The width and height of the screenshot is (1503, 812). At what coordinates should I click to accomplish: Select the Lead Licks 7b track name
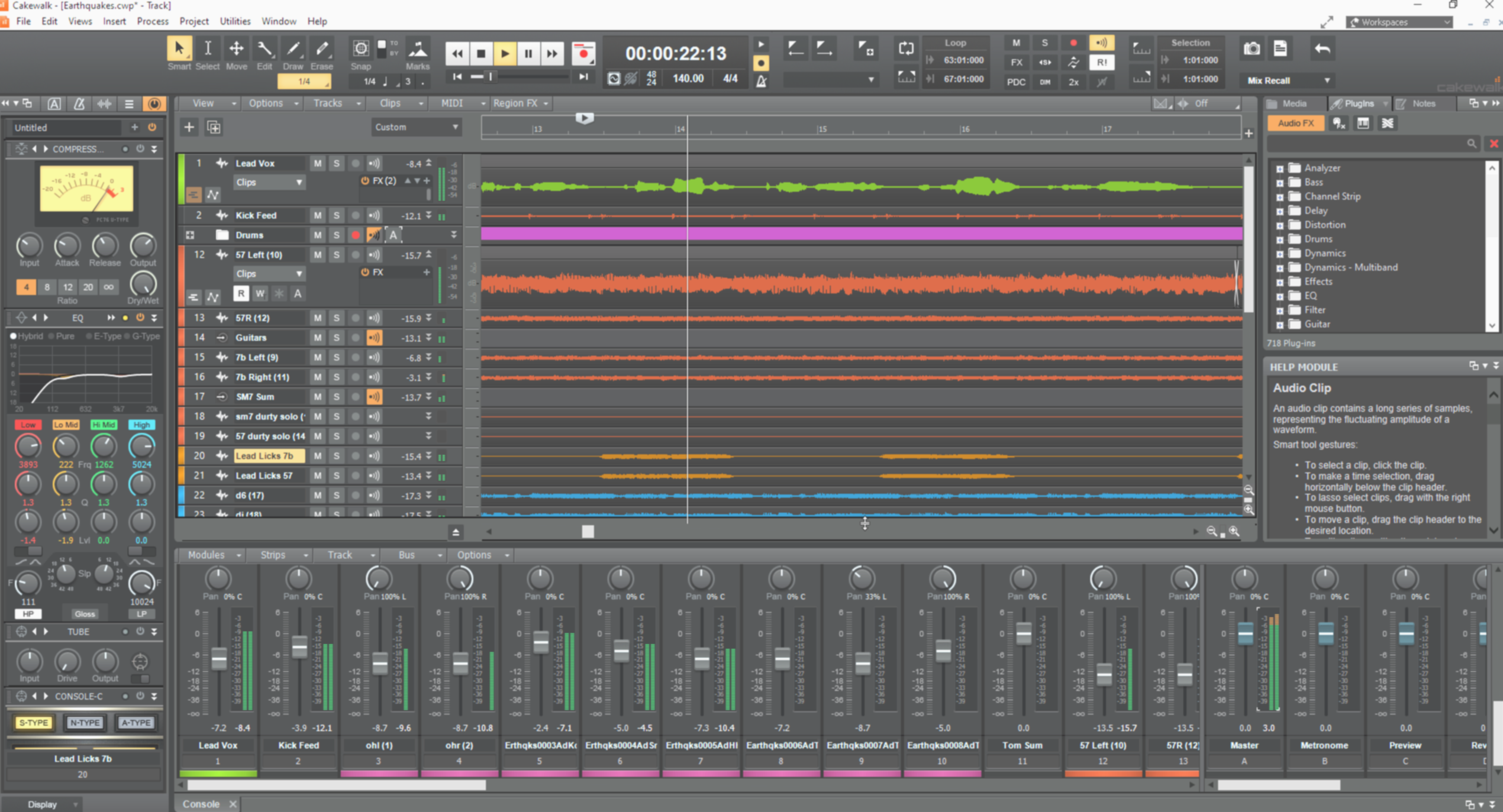269,456
